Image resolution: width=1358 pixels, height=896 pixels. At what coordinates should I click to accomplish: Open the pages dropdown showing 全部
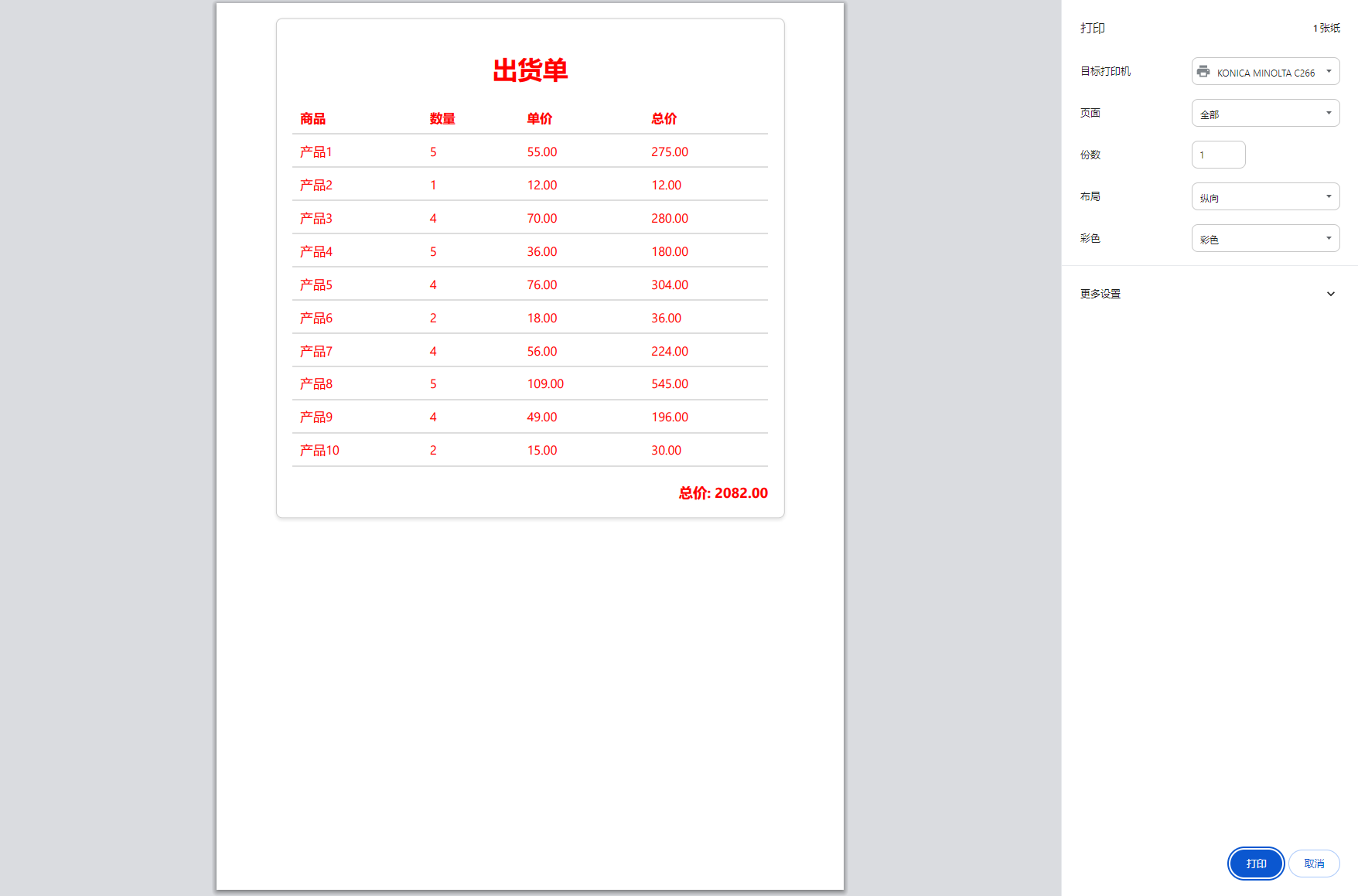[x=1265, y=113]
